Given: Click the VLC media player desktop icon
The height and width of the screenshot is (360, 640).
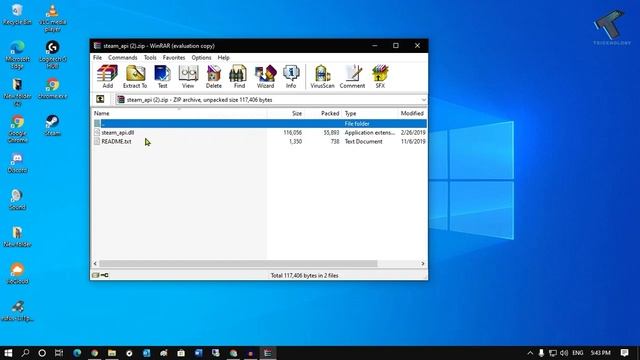Looking at the screenshot, I should pos(53,18).
